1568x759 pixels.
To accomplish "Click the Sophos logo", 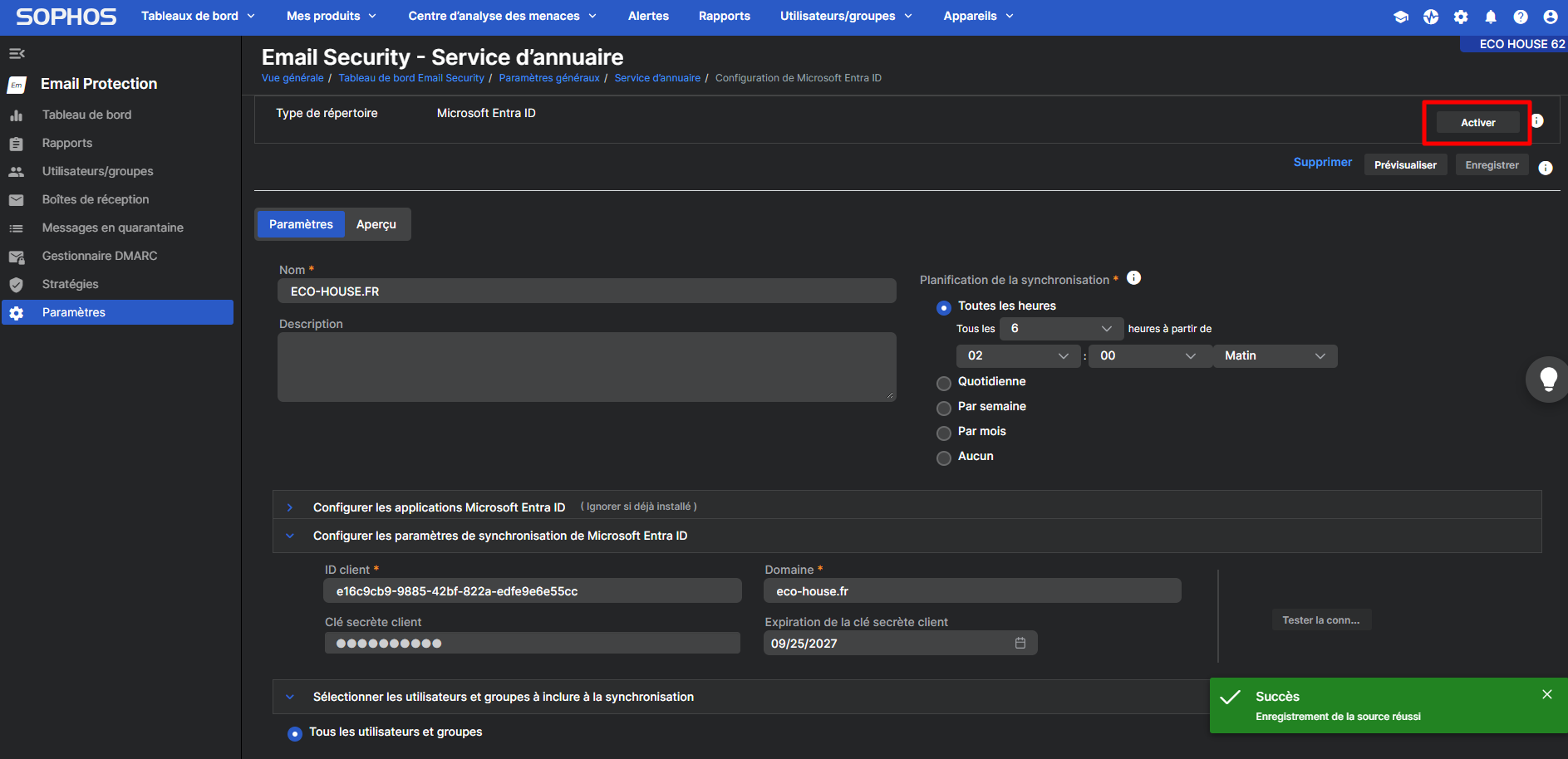I will (x=66, y=17).
